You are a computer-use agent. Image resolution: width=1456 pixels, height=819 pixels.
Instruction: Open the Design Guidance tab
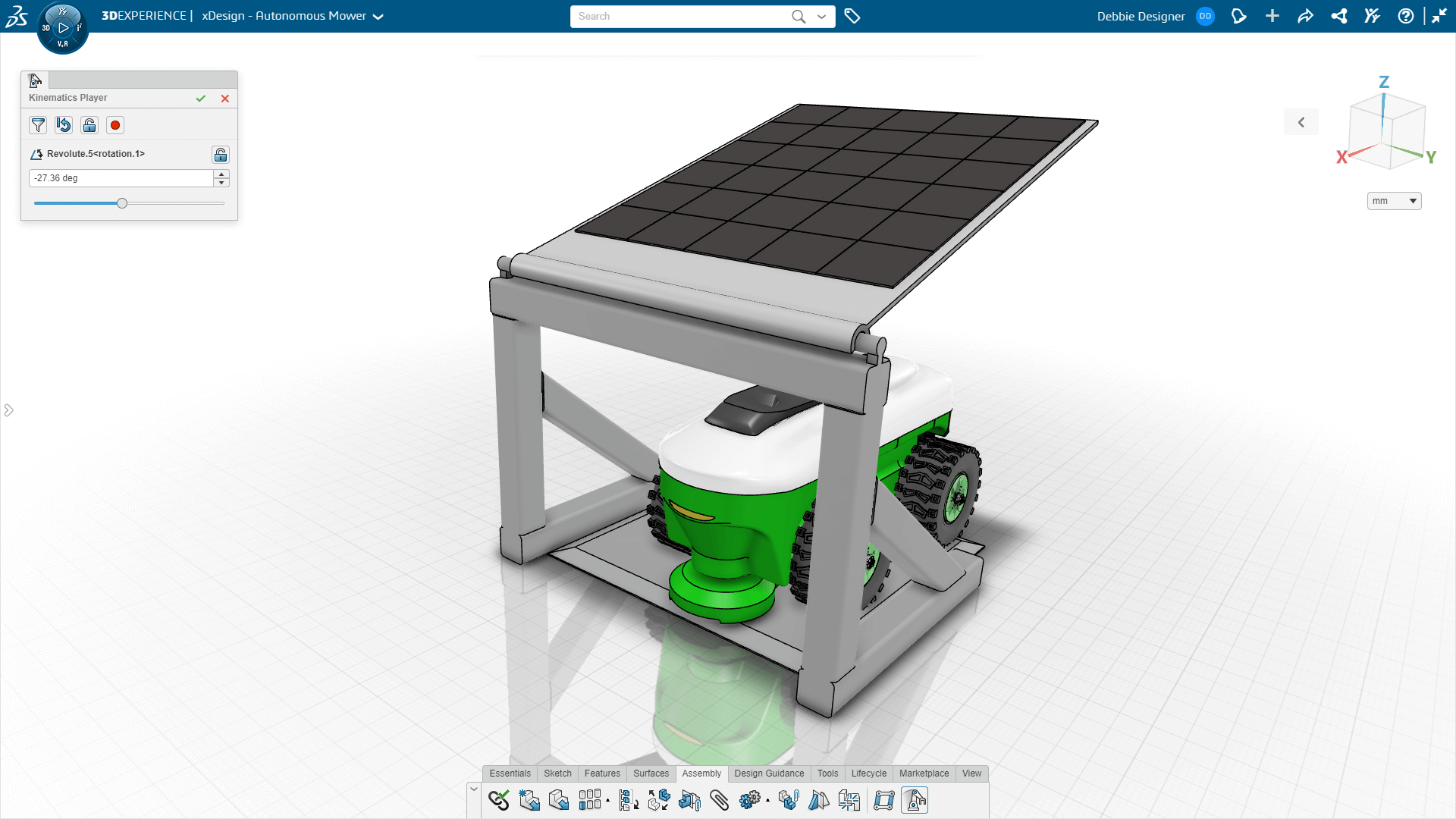(x=769, y=773)
